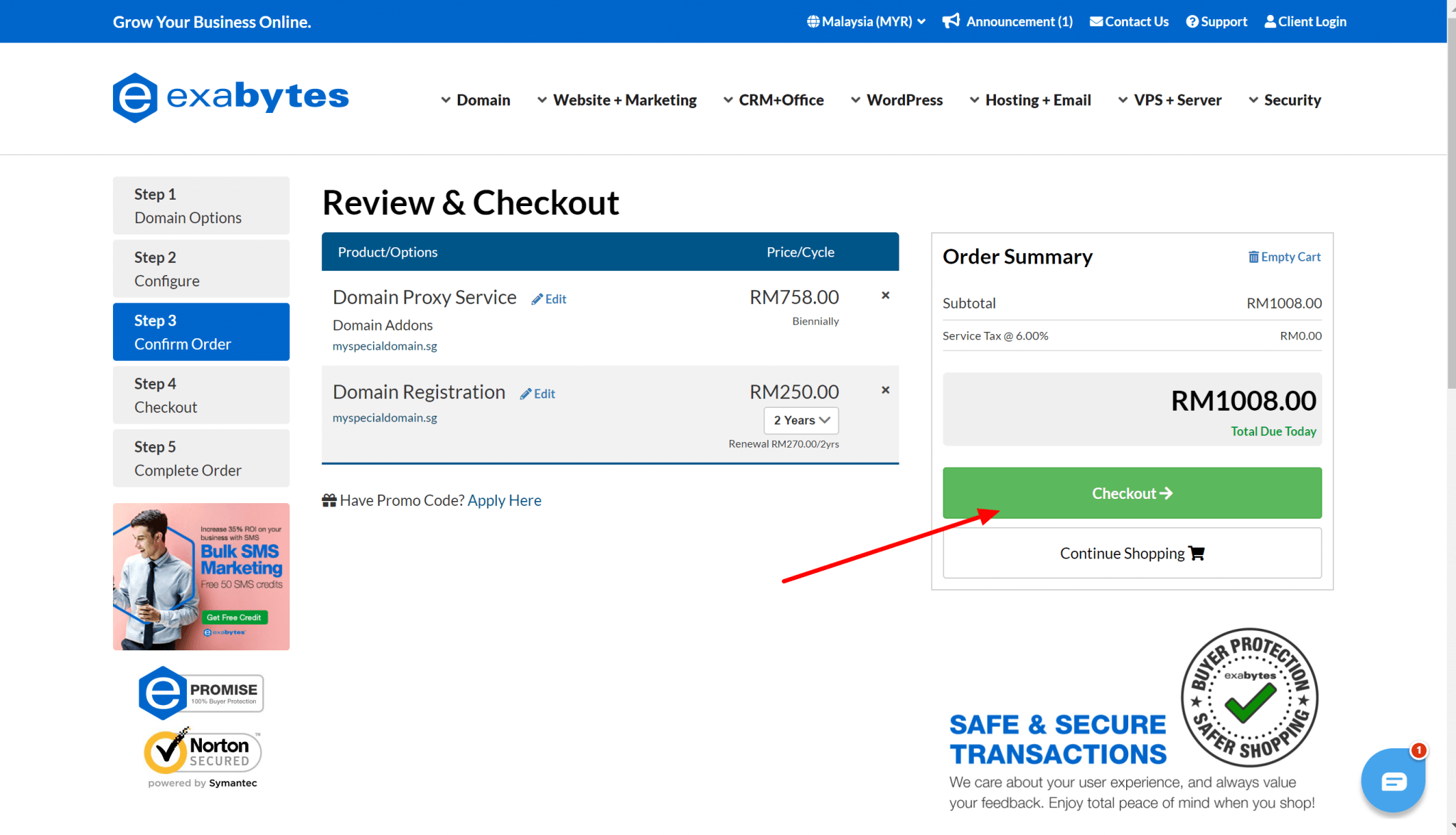Click Edit Domain Registration link

538,391
